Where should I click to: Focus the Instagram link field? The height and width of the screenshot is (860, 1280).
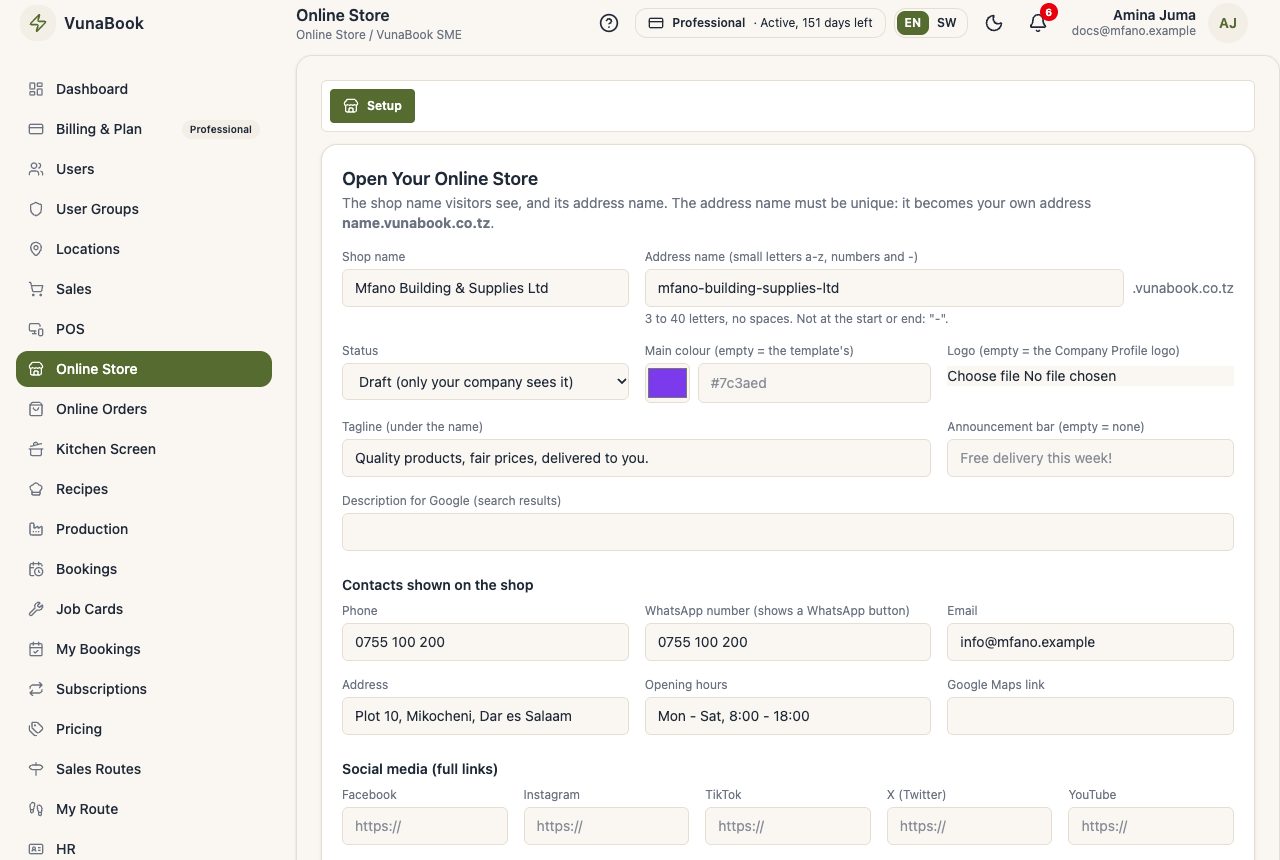pos(606,826)
